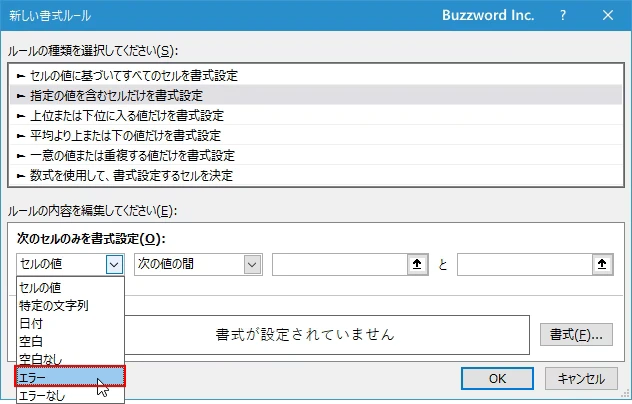Collapse the セルの値 dropdown arrow

pos(114,264)
